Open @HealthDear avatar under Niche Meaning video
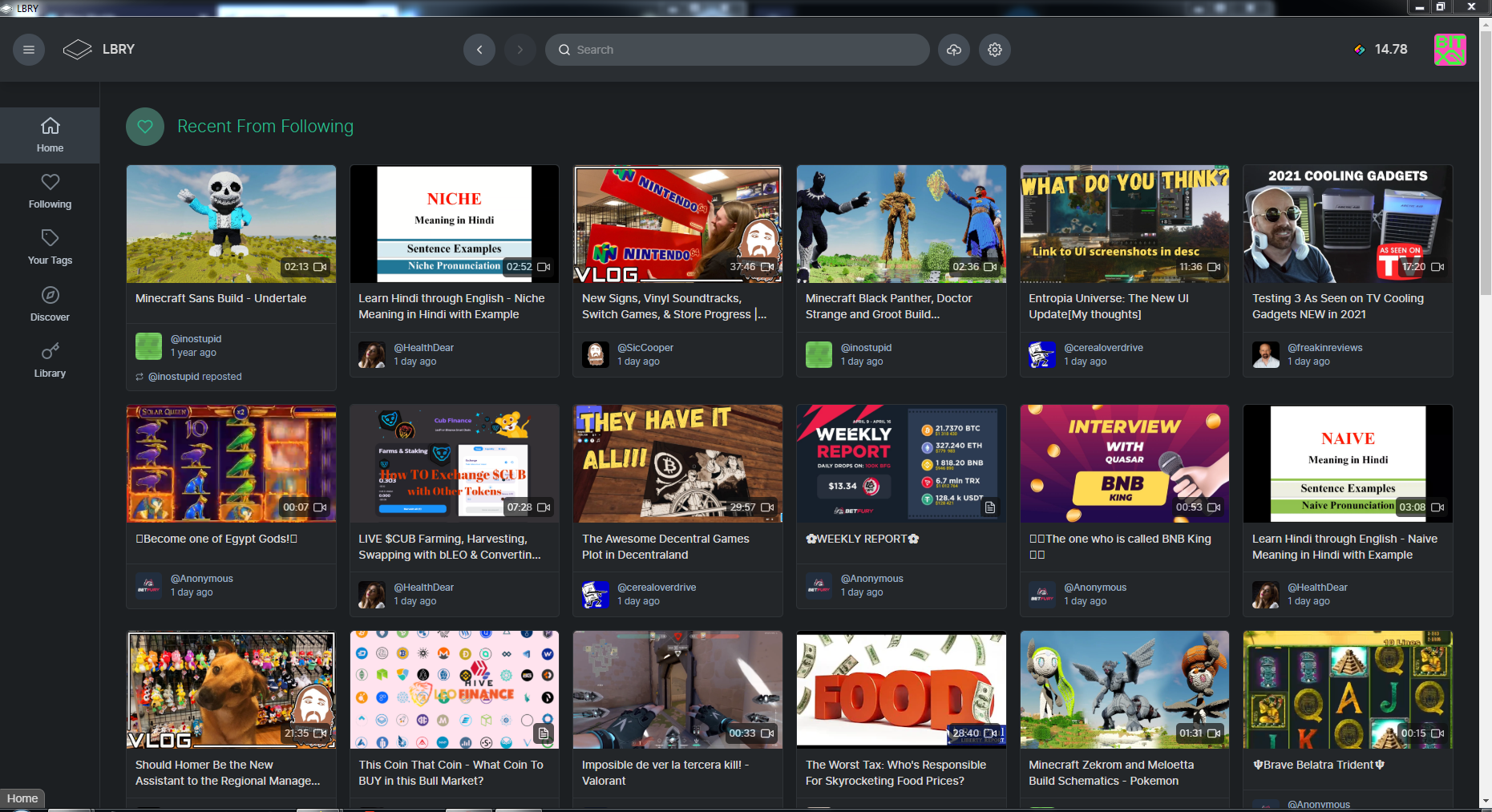The width and height of the screenshot is (1492, 812). (372, 354)
